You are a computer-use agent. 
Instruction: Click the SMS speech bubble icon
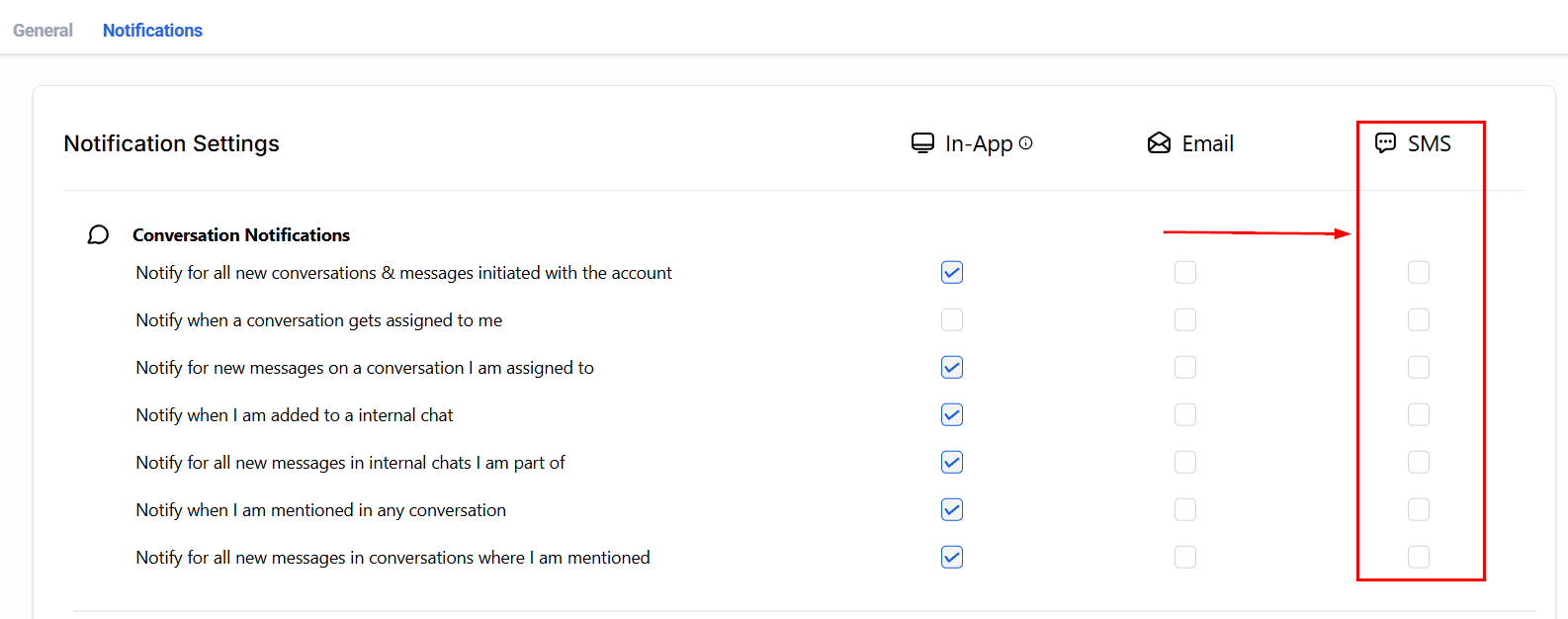tap(1385, 143)
